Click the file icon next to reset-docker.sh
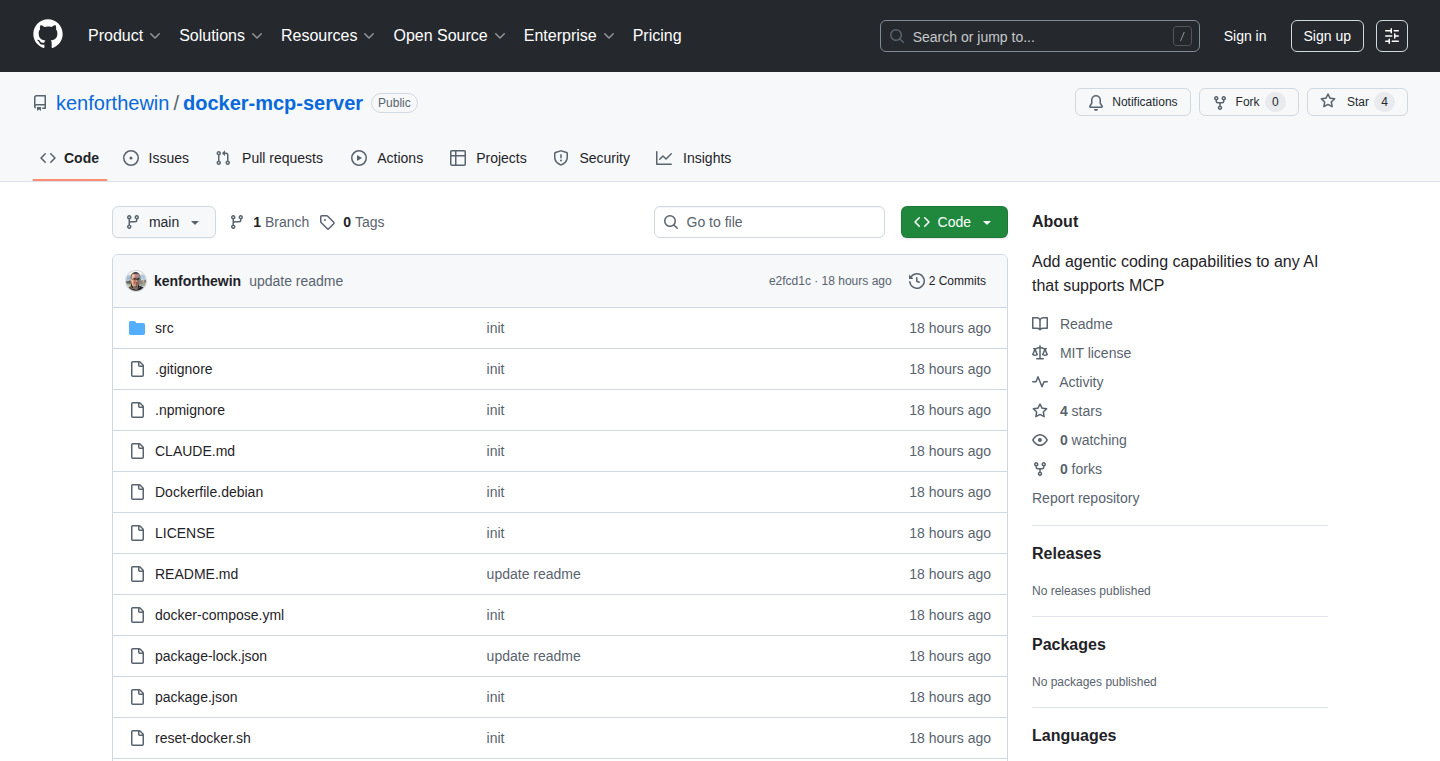The height and width of the screenshot is (761, 1440). [137, 738]
